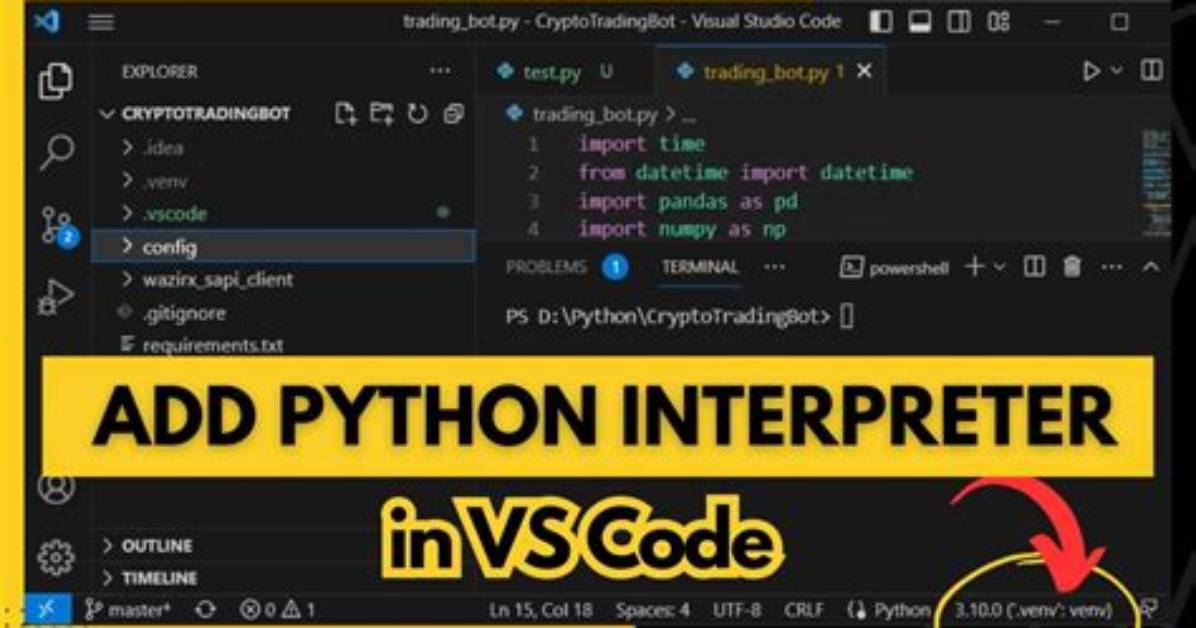The image size is (1196, 628).
Task: Select Python language mode in status bar
Action: coord(902,610)
